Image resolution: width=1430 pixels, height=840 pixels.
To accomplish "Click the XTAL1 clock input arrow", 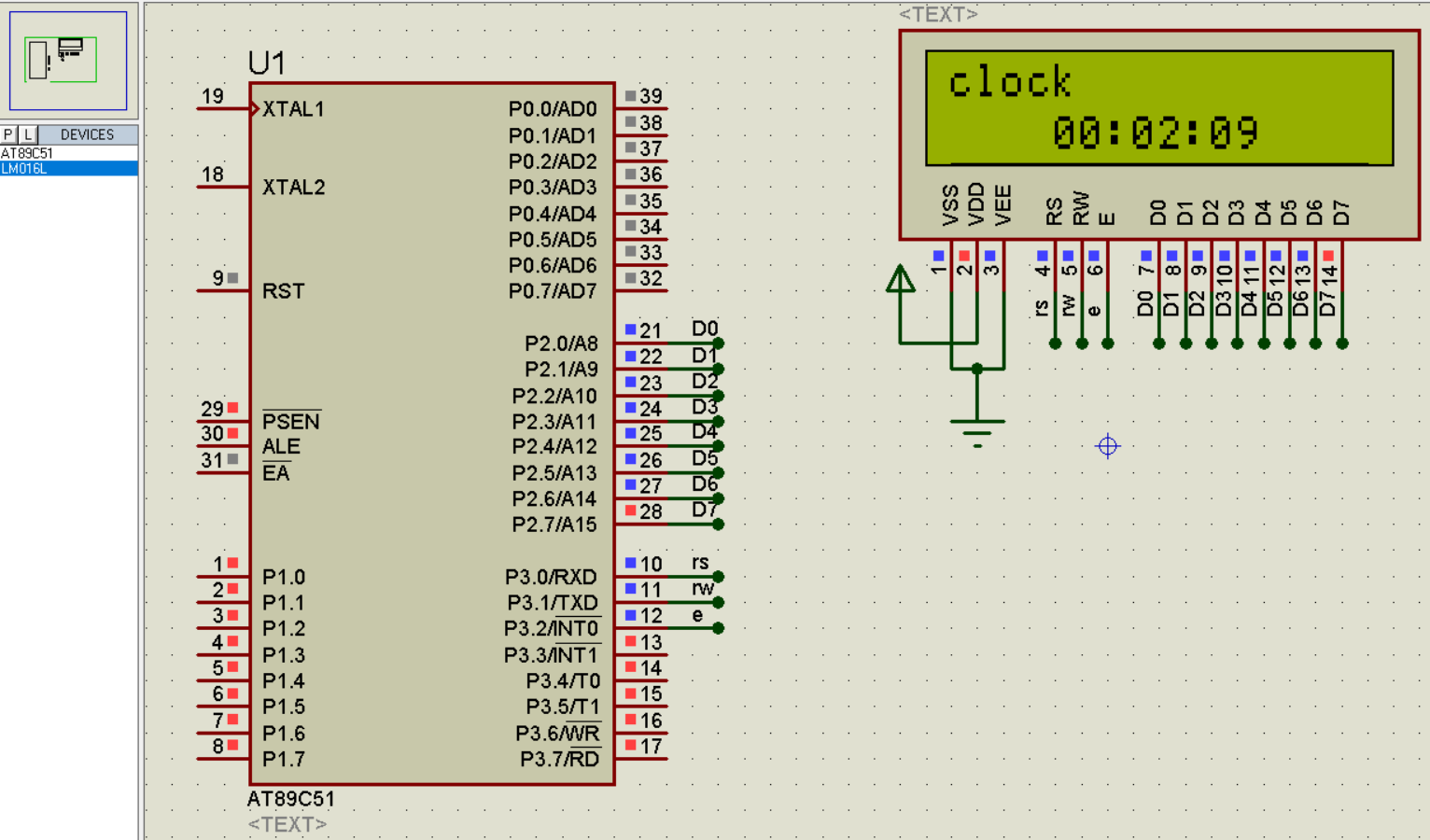I will point(255,109).
